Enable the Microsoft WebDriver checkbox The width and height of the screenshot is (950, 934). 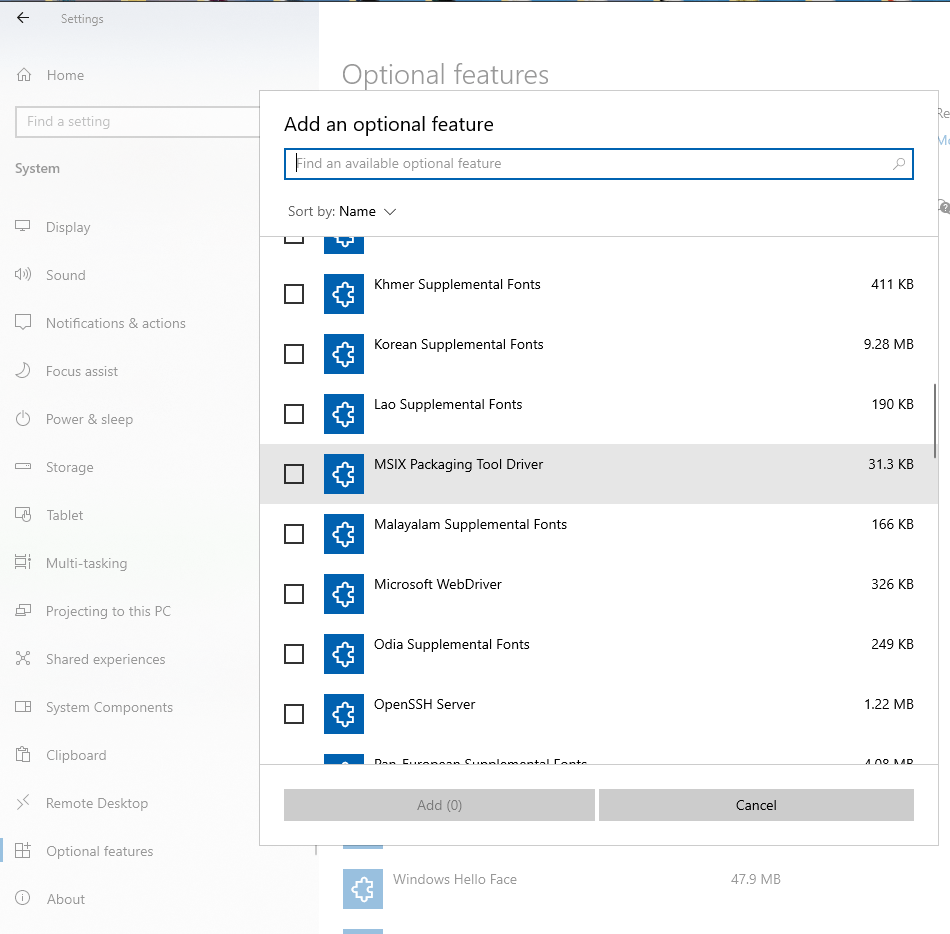coord(294,594)
